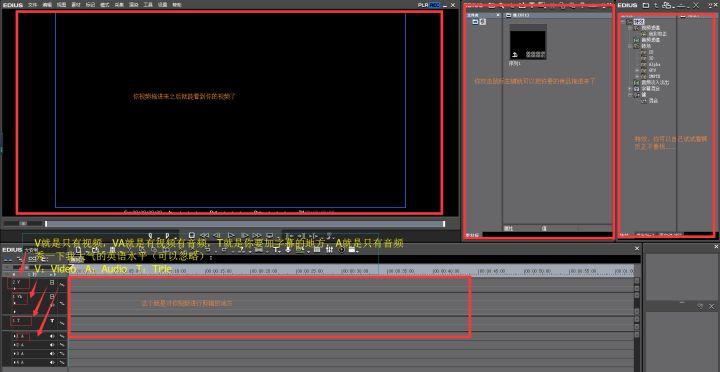Click the Rewind button in player controls

[205, 235]
